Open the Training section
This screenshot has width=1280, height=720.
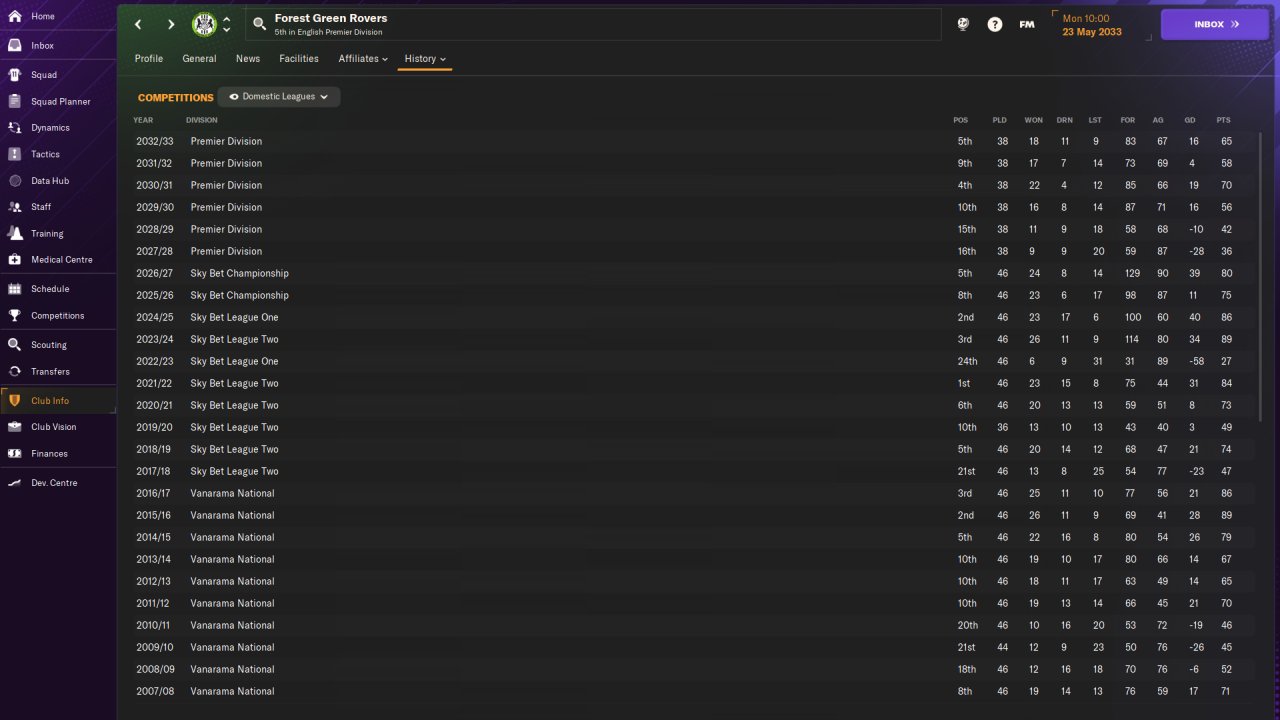(58, 233)
